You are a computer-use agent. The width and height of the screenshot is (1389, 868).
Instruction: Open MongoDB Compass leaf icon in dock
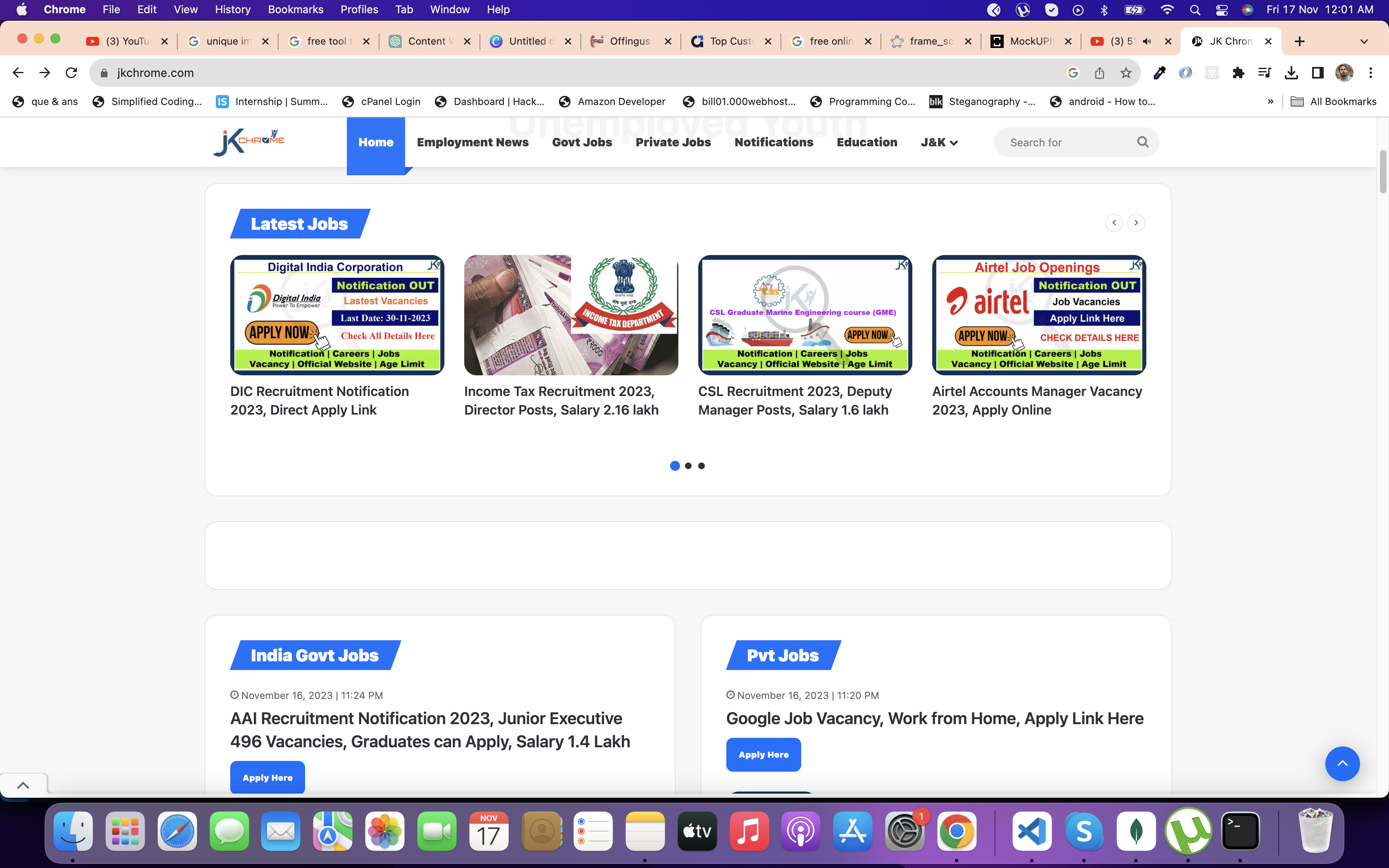pyautogui.click(x=1136, y=831)
